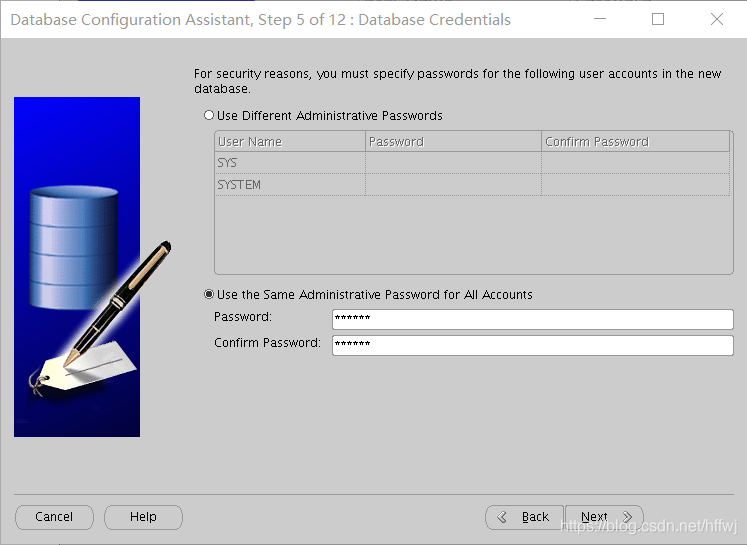
Task: Maximize the Database Configuration Assistant window
Action: [658, 19]
